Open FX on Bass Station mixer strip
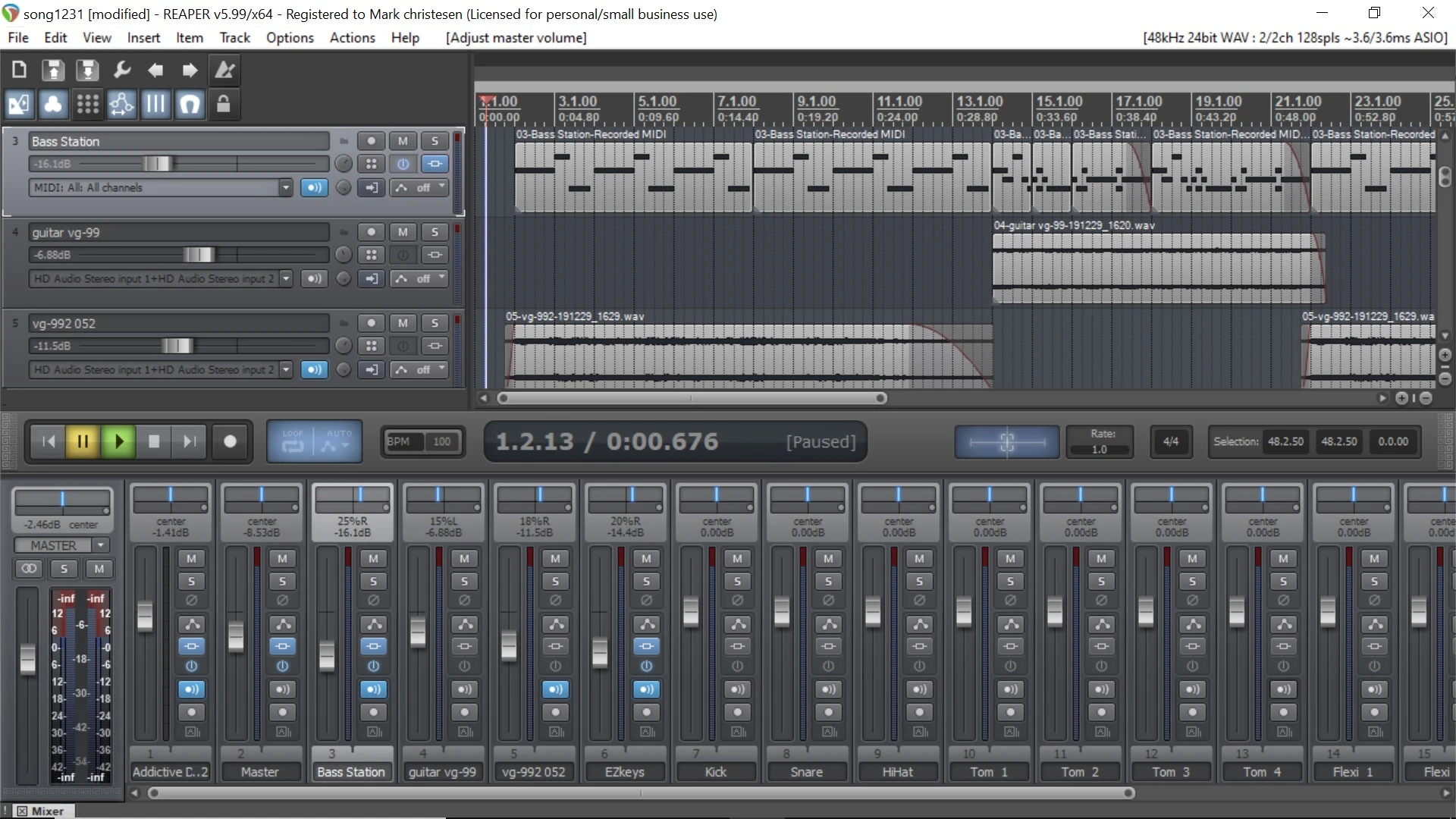Image resolution: width=1456 pixels, height=819 pixels. [373, 646]
